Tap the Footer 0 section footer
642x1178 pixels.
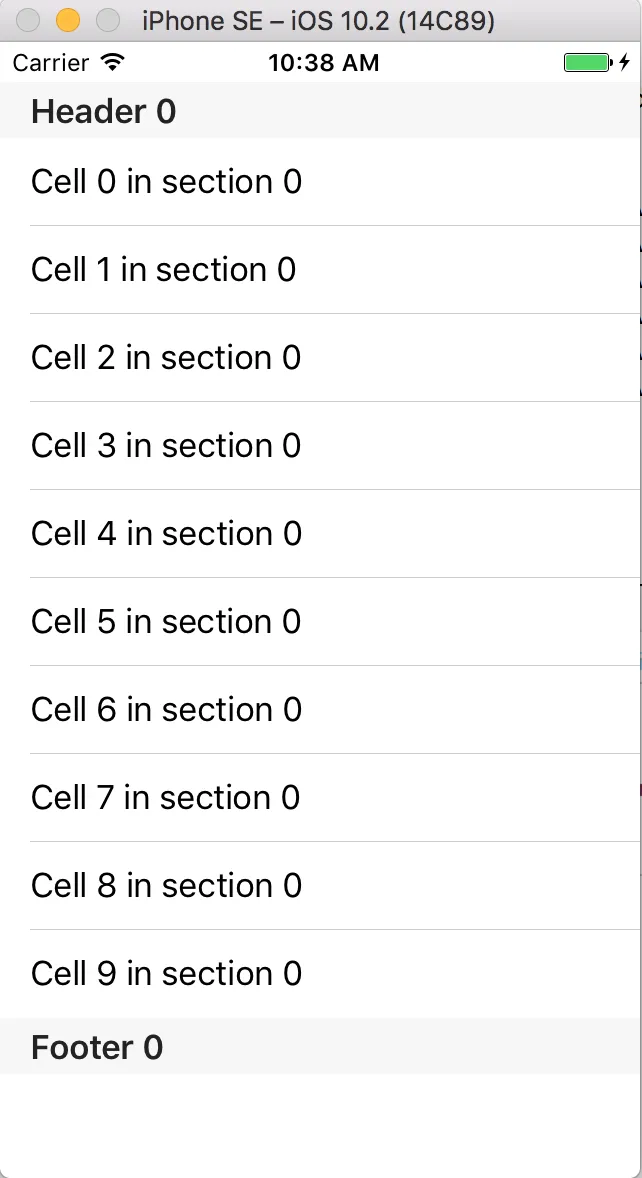coord(97,1047)
